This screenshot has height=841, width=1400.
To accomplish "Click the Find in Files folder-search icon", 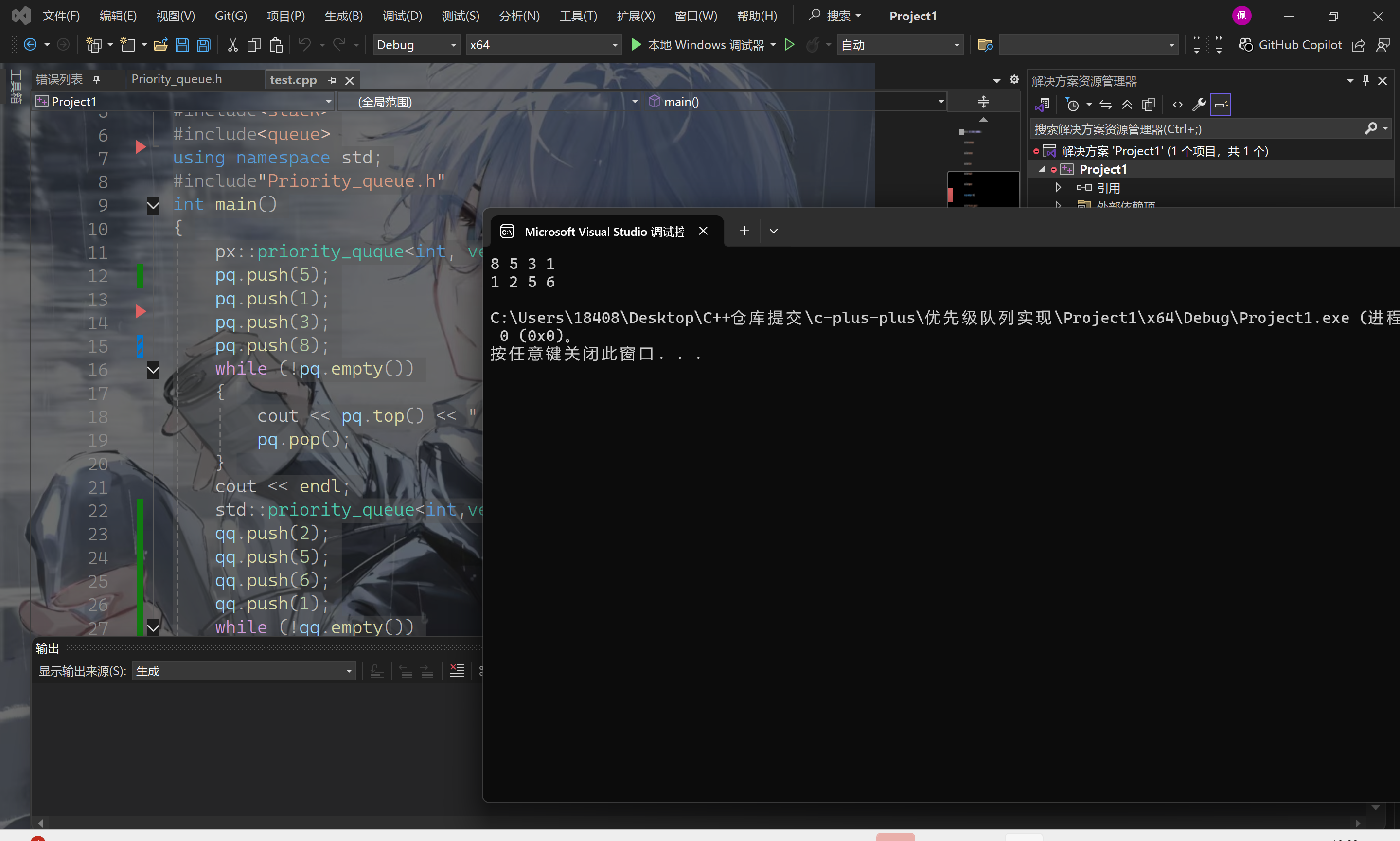I will [x=985, y=44].
